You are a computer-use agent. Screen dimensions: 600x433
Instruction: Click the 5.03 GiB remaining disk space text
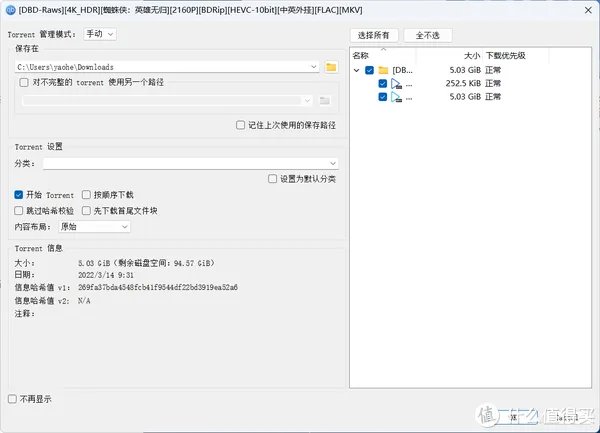[146, 263]
